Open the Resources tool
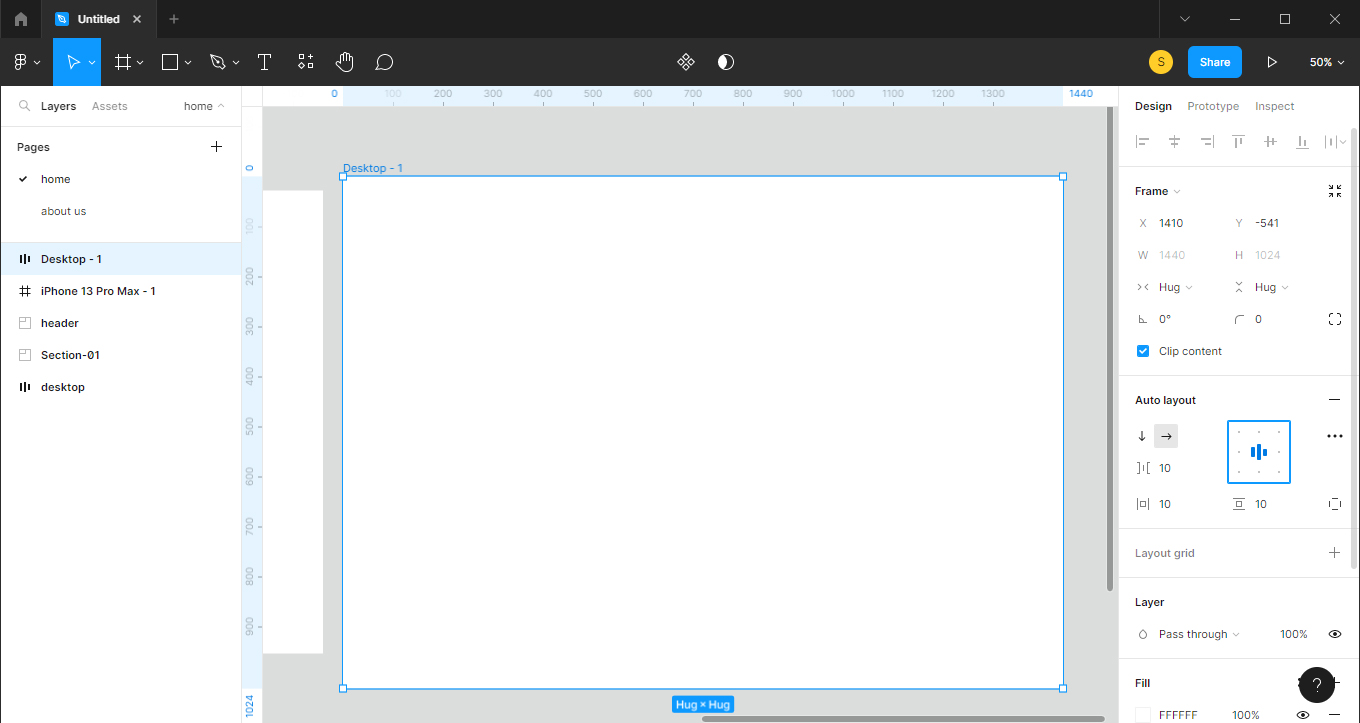Screen dimensions: 1360x723 (x=305, y=62)
